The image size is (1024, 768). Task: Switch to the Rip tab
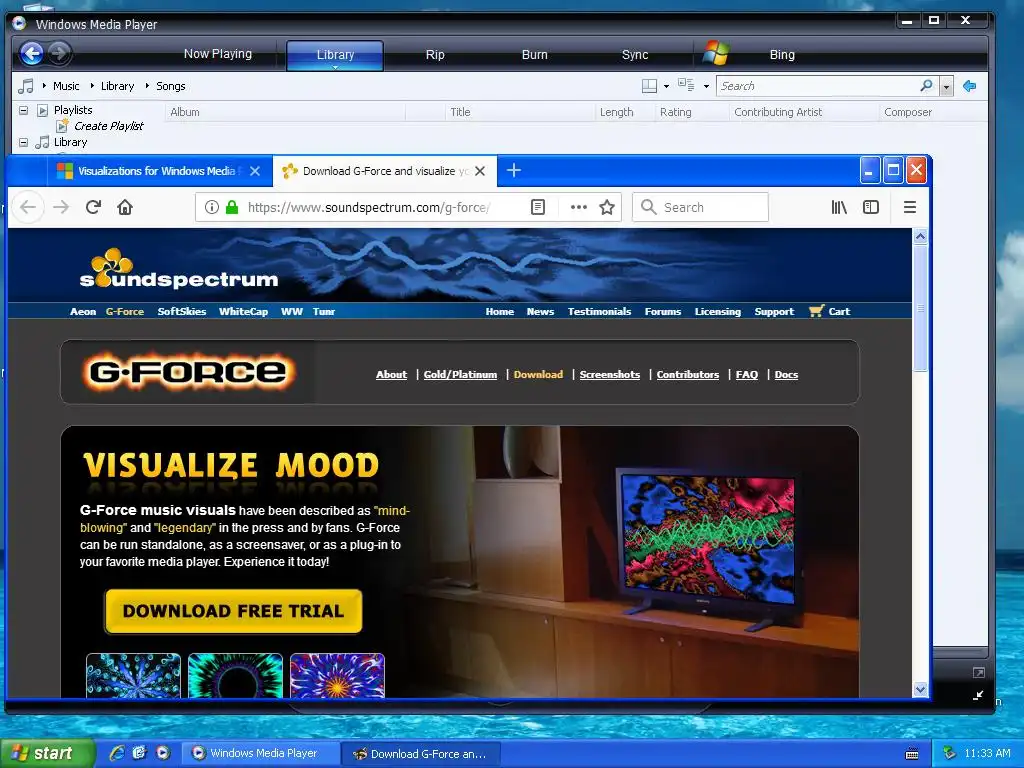[x=435, y=55]
